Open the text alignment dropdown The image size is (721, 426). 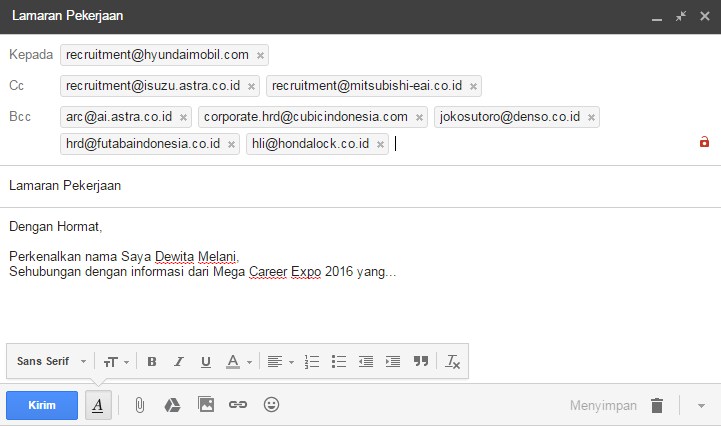[280, 362]
